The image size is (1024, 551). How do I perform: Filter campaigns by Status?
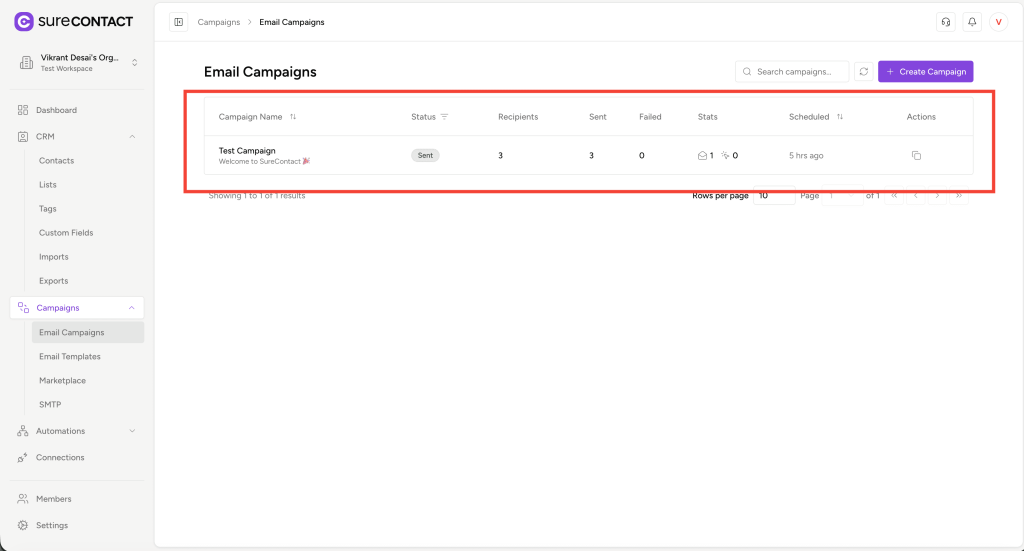click(x=444, y=117)
